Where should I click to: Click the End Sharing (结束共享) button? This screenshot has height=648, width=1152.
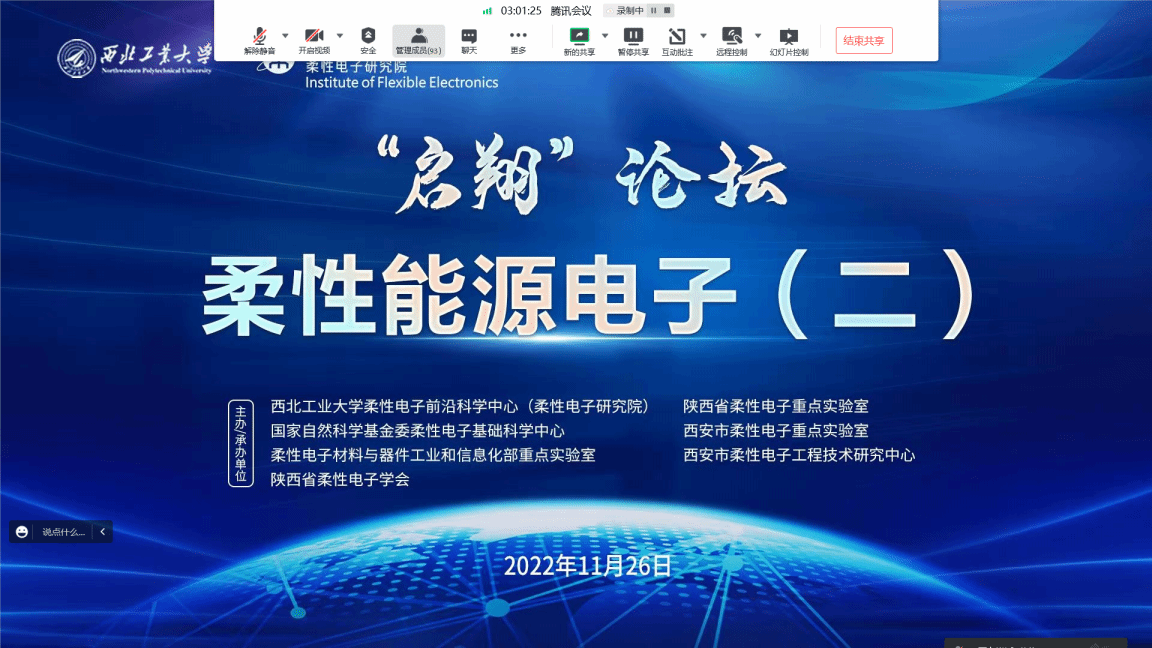[x=864, y=41]
